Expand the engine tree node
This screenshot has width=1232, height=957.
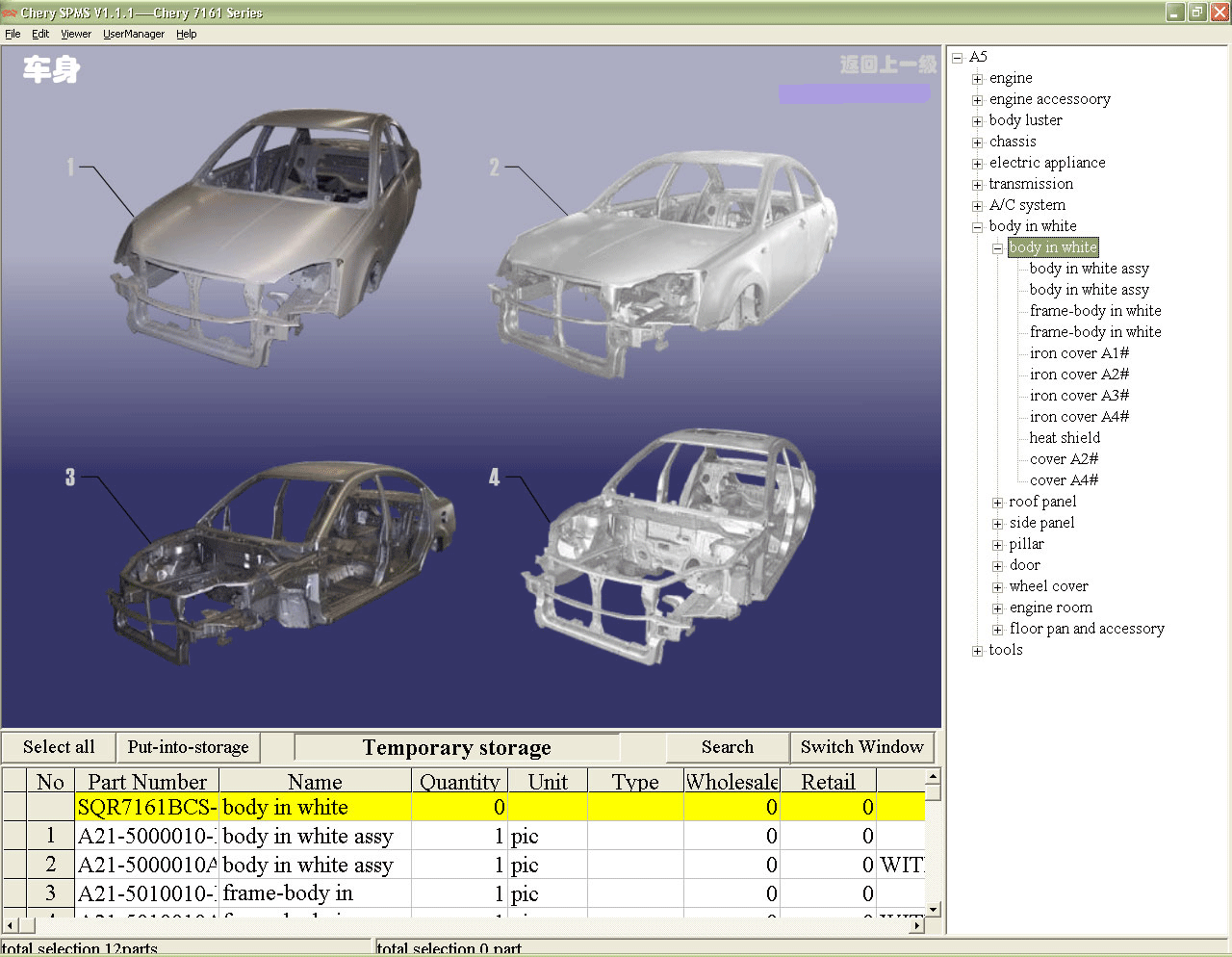coord(978,79)
